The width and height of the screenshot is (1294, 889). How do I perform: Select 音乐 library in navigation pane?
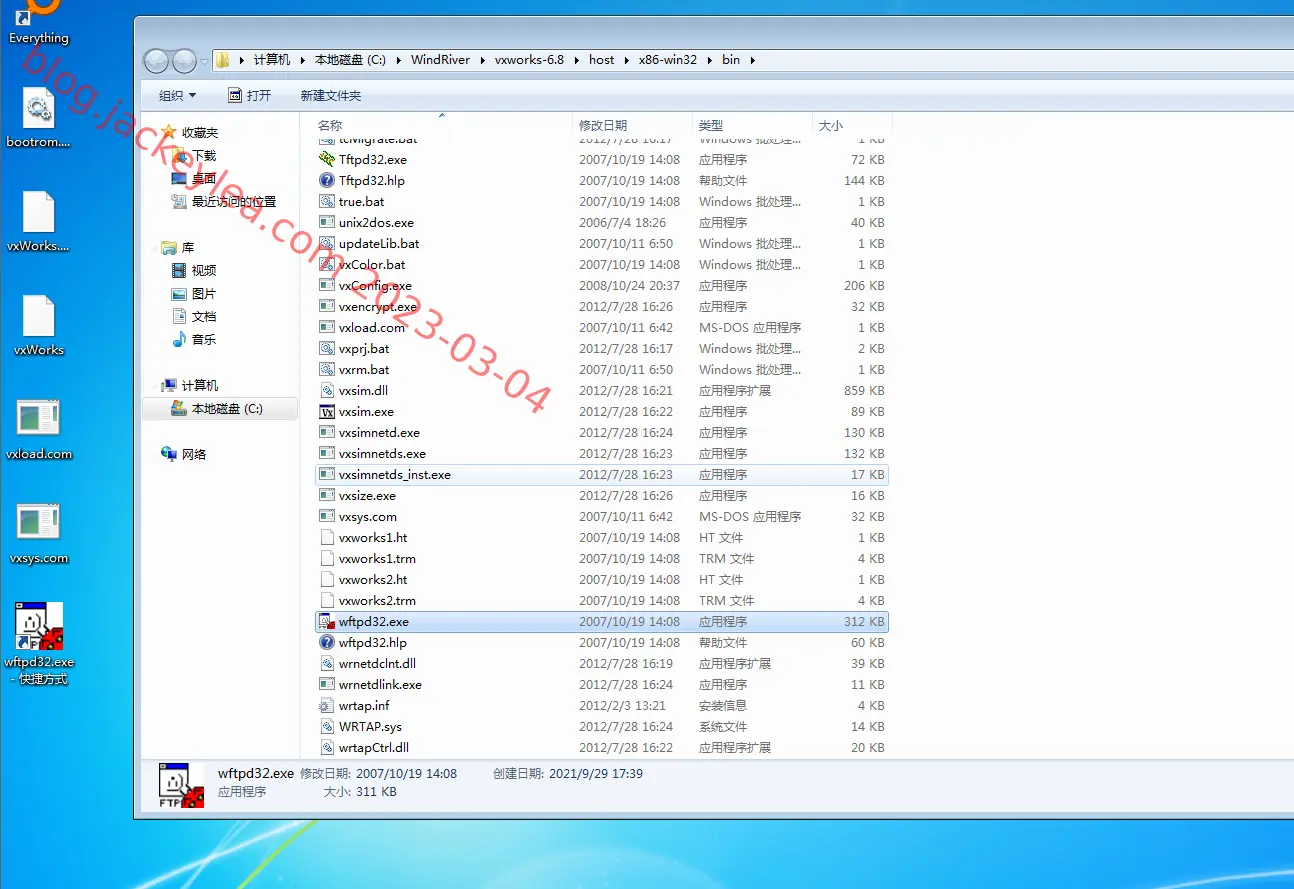(x=204, y=340)
